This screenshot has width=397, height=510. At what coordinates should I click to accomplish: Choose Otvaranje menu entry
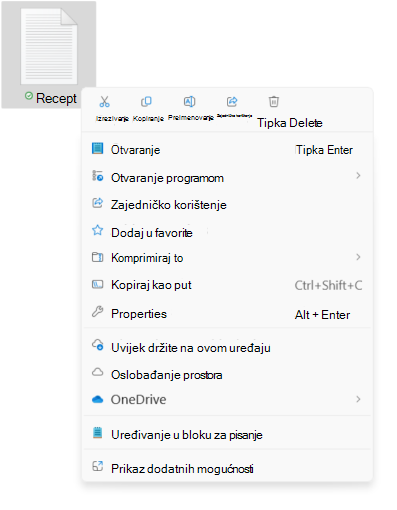coord(227,150)
